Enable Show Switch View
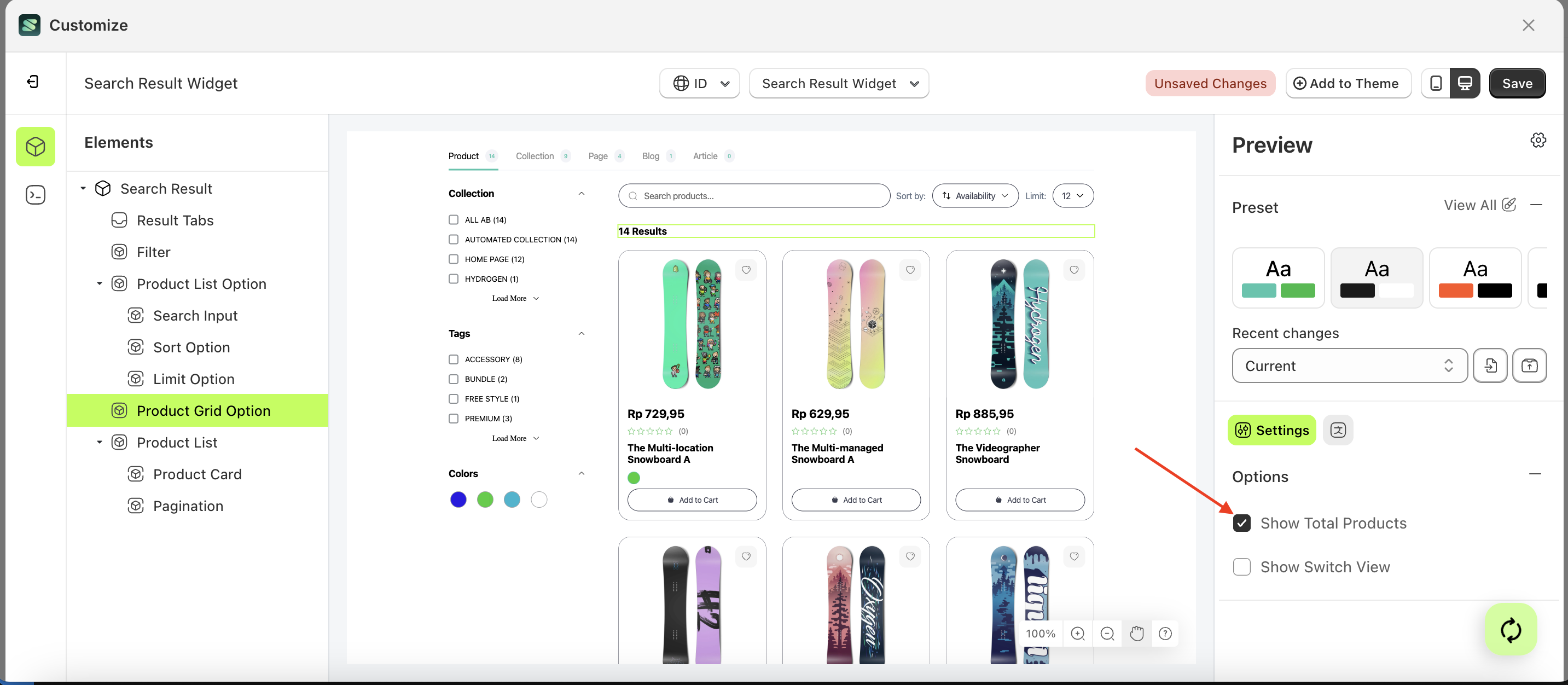This screenshot has width=1568, height=685. click(1242, 567)
